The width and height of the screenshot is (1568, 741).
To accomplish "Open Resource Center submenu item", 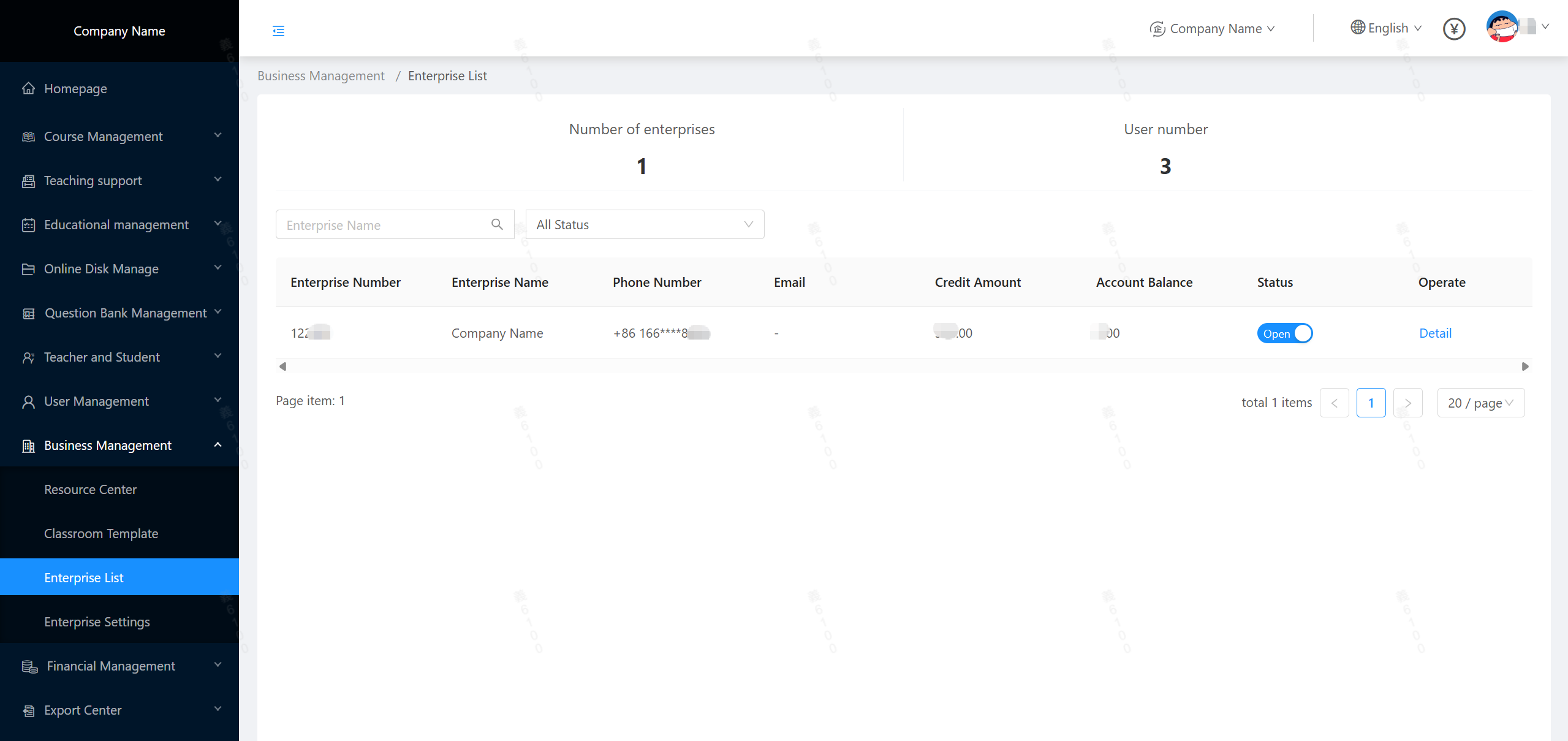I will coord(90,490).
